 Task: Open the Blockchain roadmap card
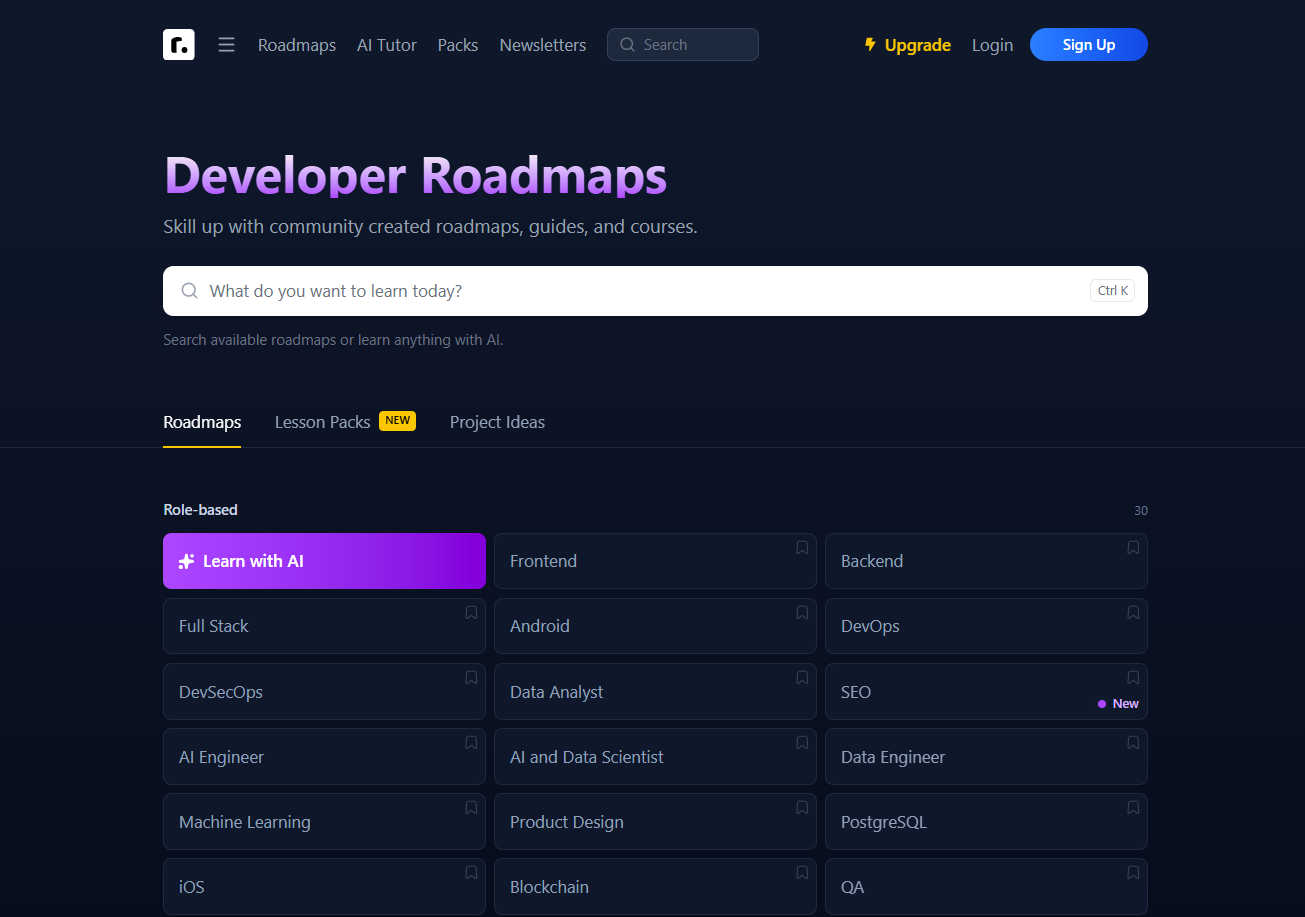pyautogui.click(x=655, y=887)
